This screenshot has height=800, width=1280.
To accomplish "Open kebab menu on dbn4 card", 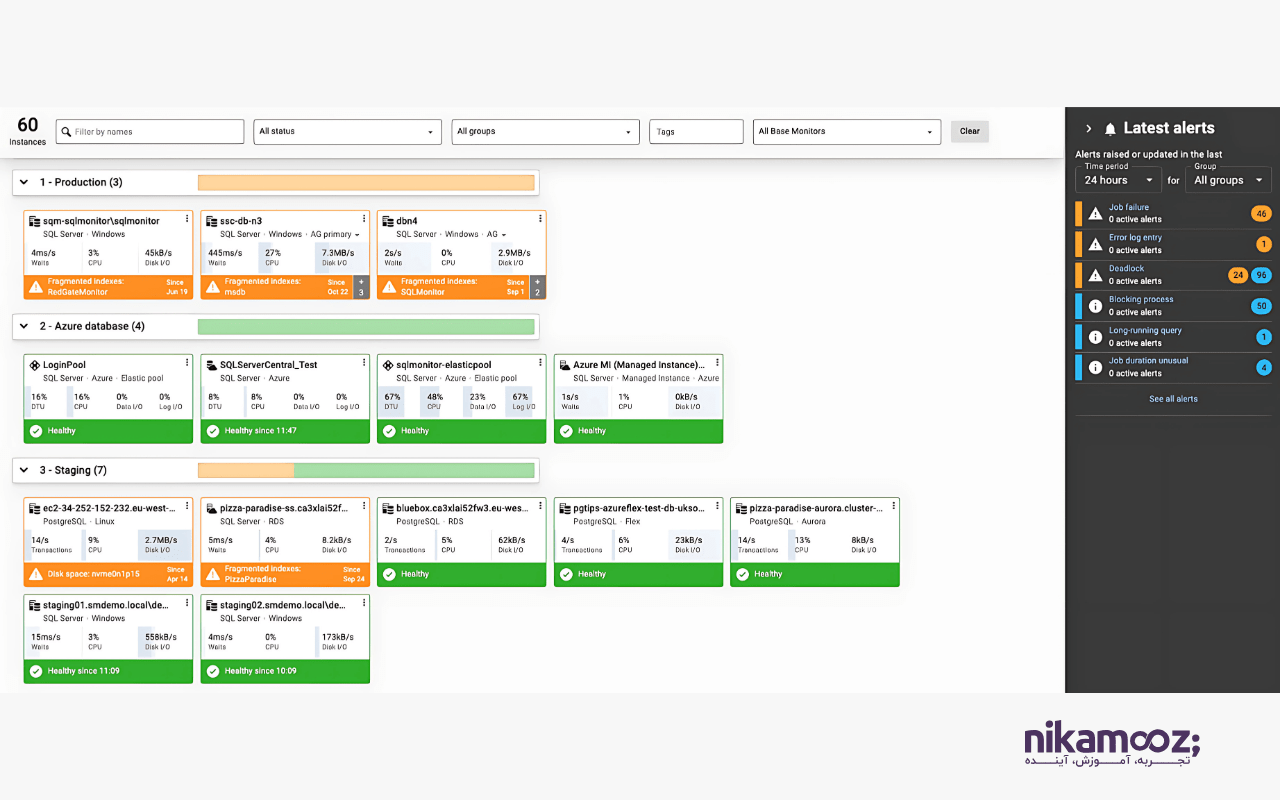I will (540, 219).
